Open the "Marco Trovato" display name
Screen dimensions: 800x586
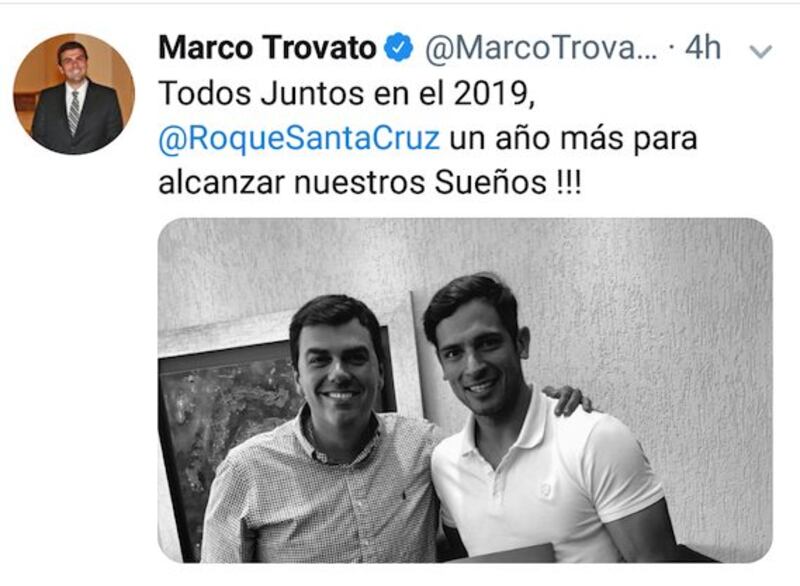267,48
